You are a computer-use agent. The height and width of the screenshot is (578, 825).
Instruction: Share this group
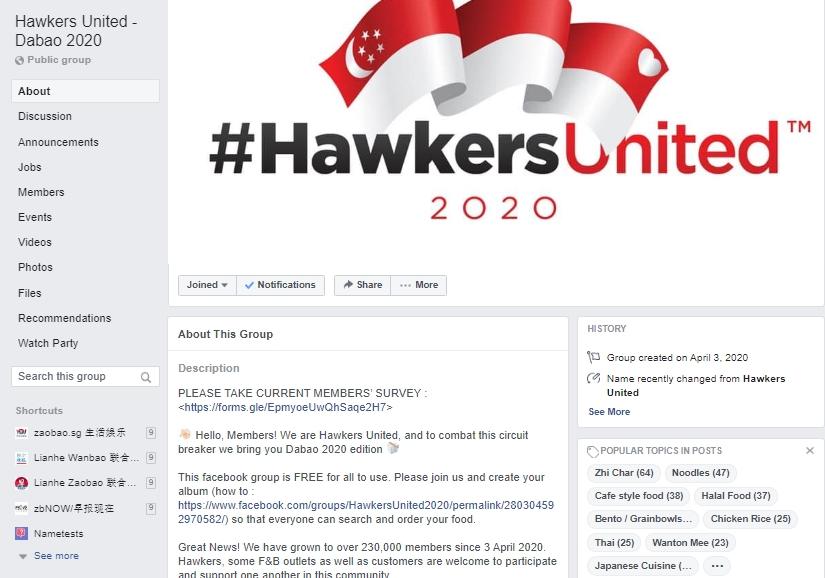(x=363, y=285)
